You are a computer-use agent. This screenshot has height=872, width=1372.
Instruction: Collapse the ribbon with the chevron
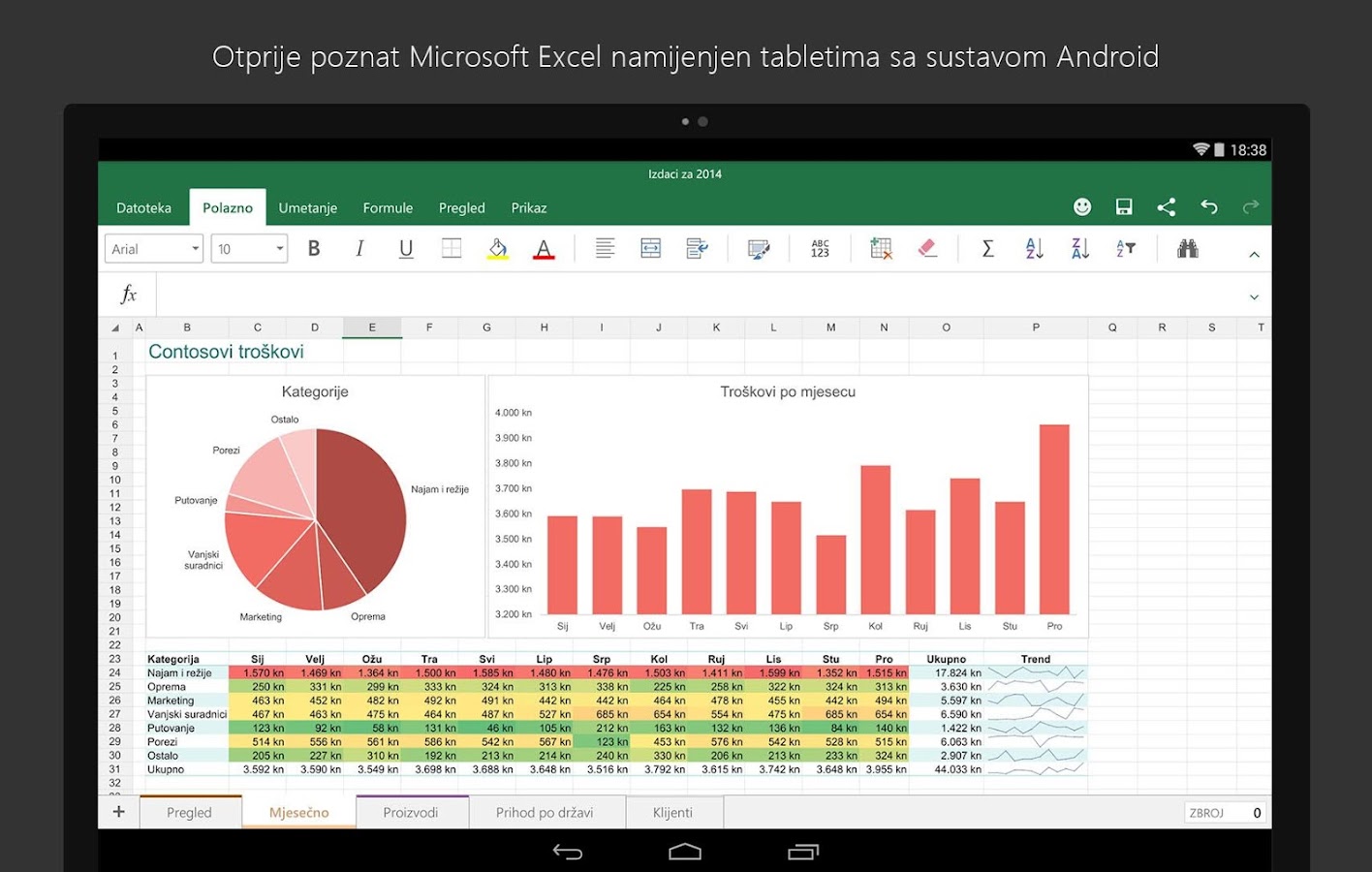coord(1254,252)
